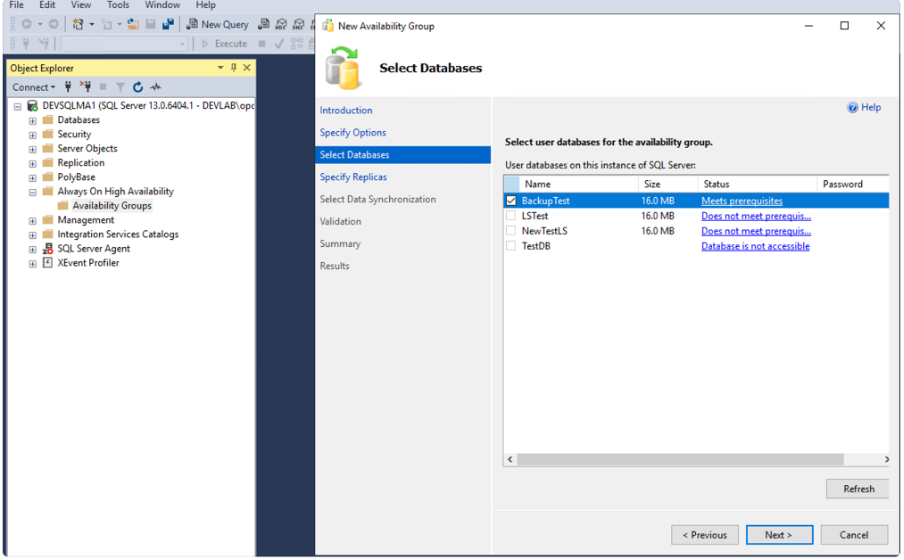Open the Tools menu
Viewport: 904px width, 560px height.
(118, 5)
